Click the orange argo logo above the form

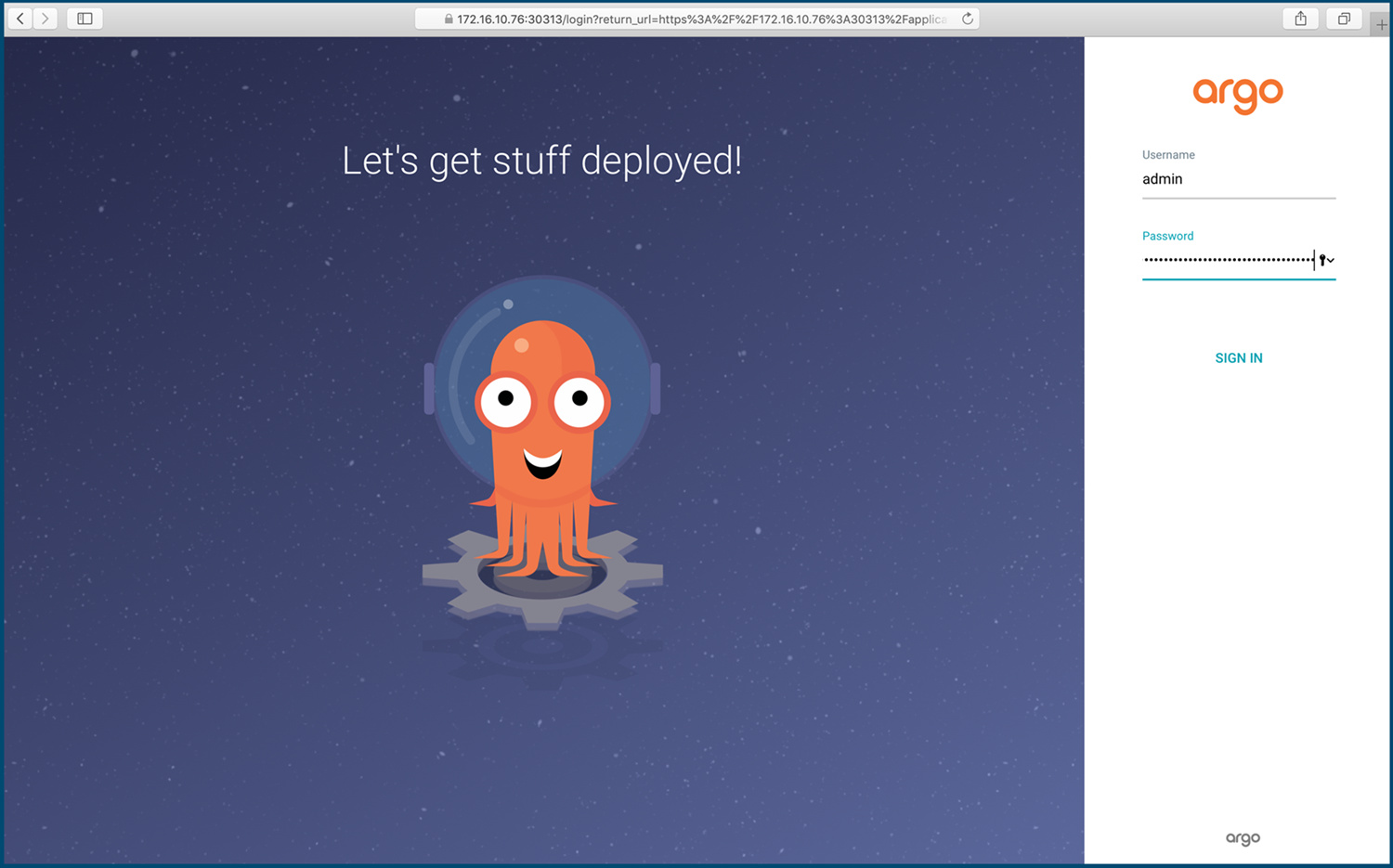coord(1238,95)
